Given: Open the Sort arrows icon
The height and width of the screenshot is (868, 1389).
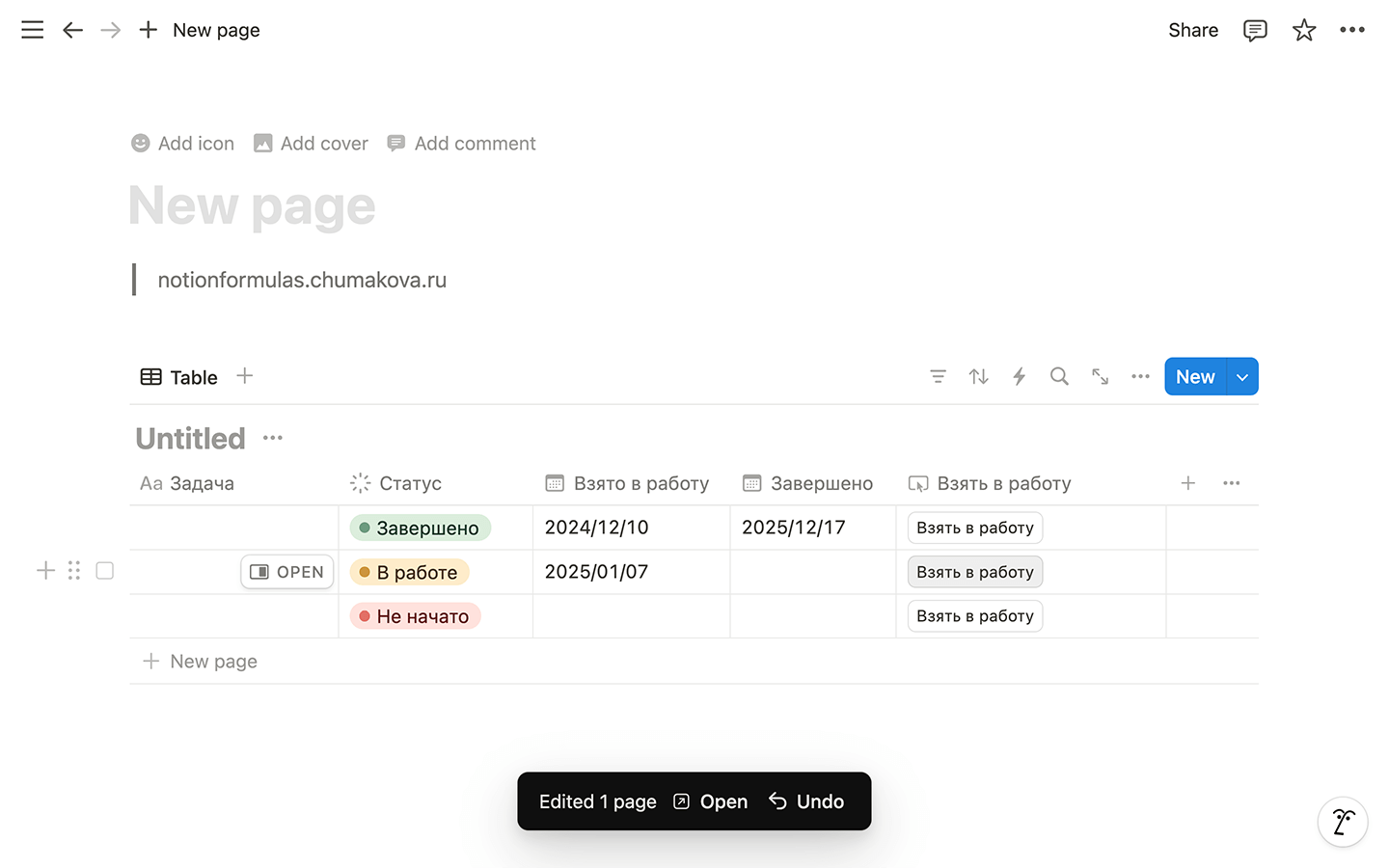Looking at the screenshot, I should [979, 376].
